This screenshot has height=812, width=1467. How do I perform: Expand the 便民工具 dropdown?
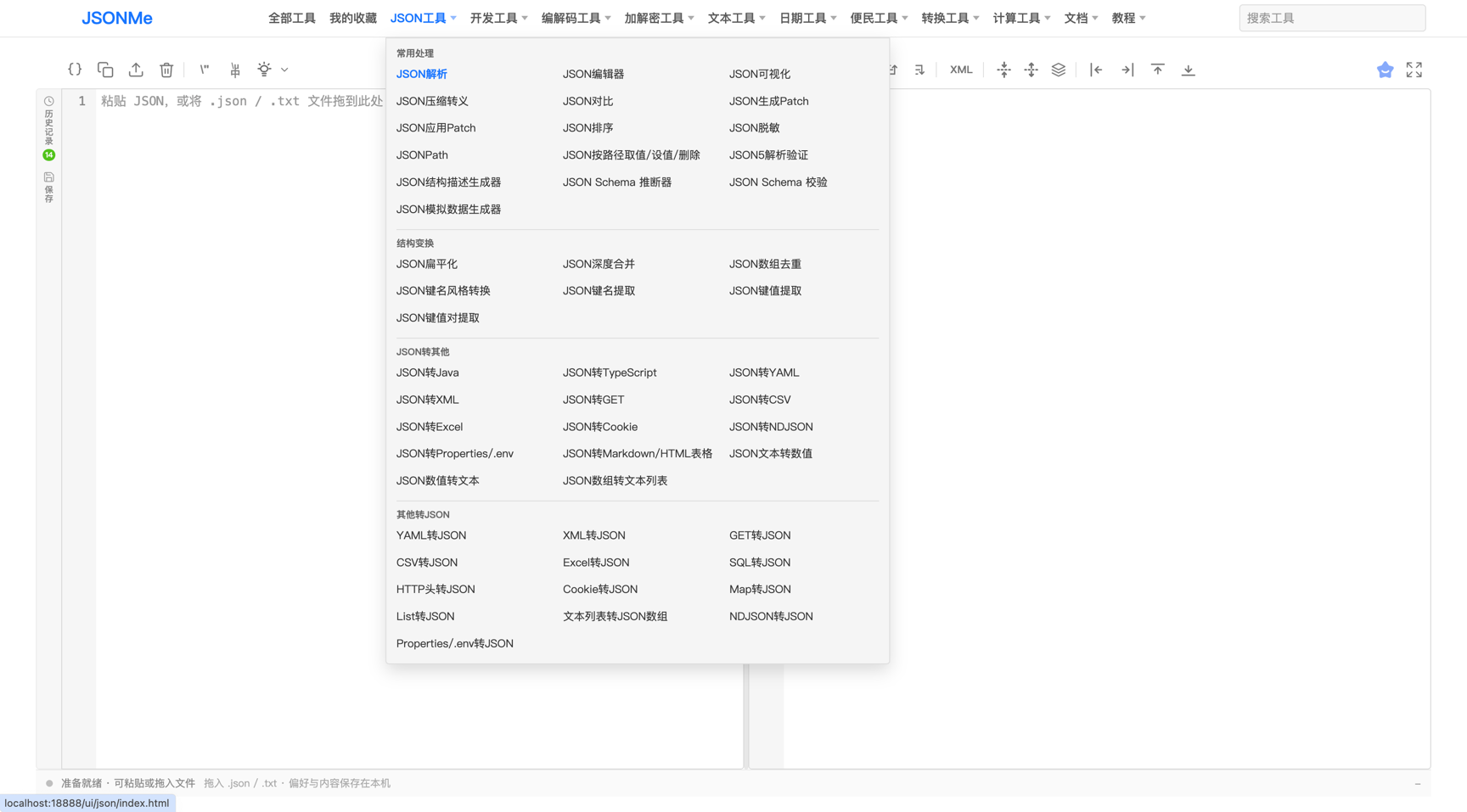880,18
